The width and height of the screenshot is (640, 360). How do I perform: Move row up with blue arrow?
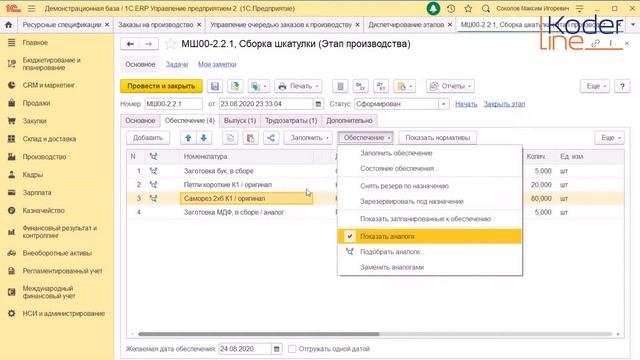(188, 138)
